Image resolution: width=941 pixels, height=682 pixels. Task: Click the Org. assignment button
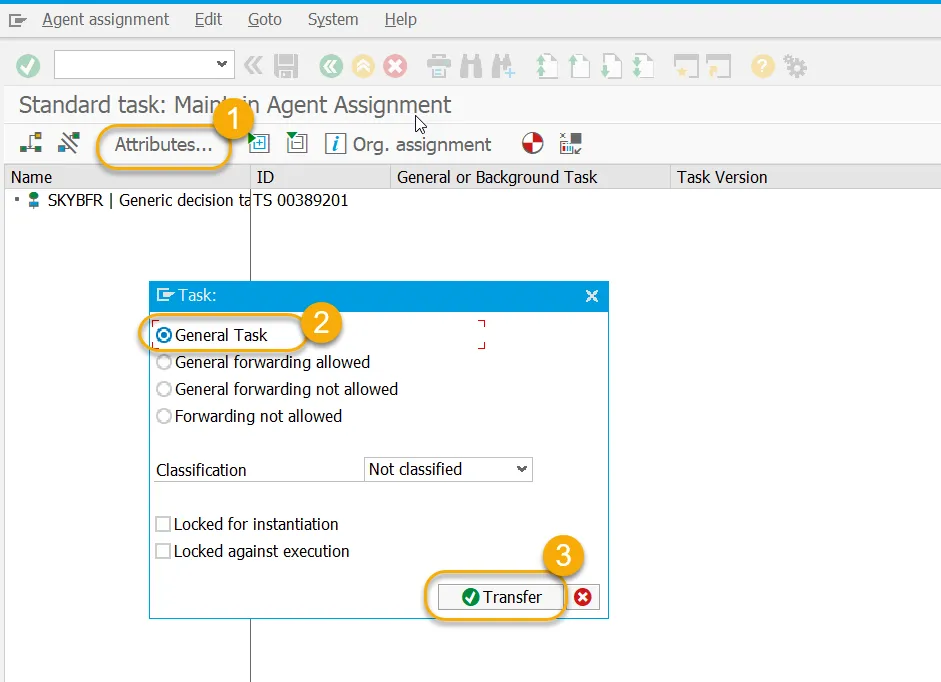pos(408,144)
